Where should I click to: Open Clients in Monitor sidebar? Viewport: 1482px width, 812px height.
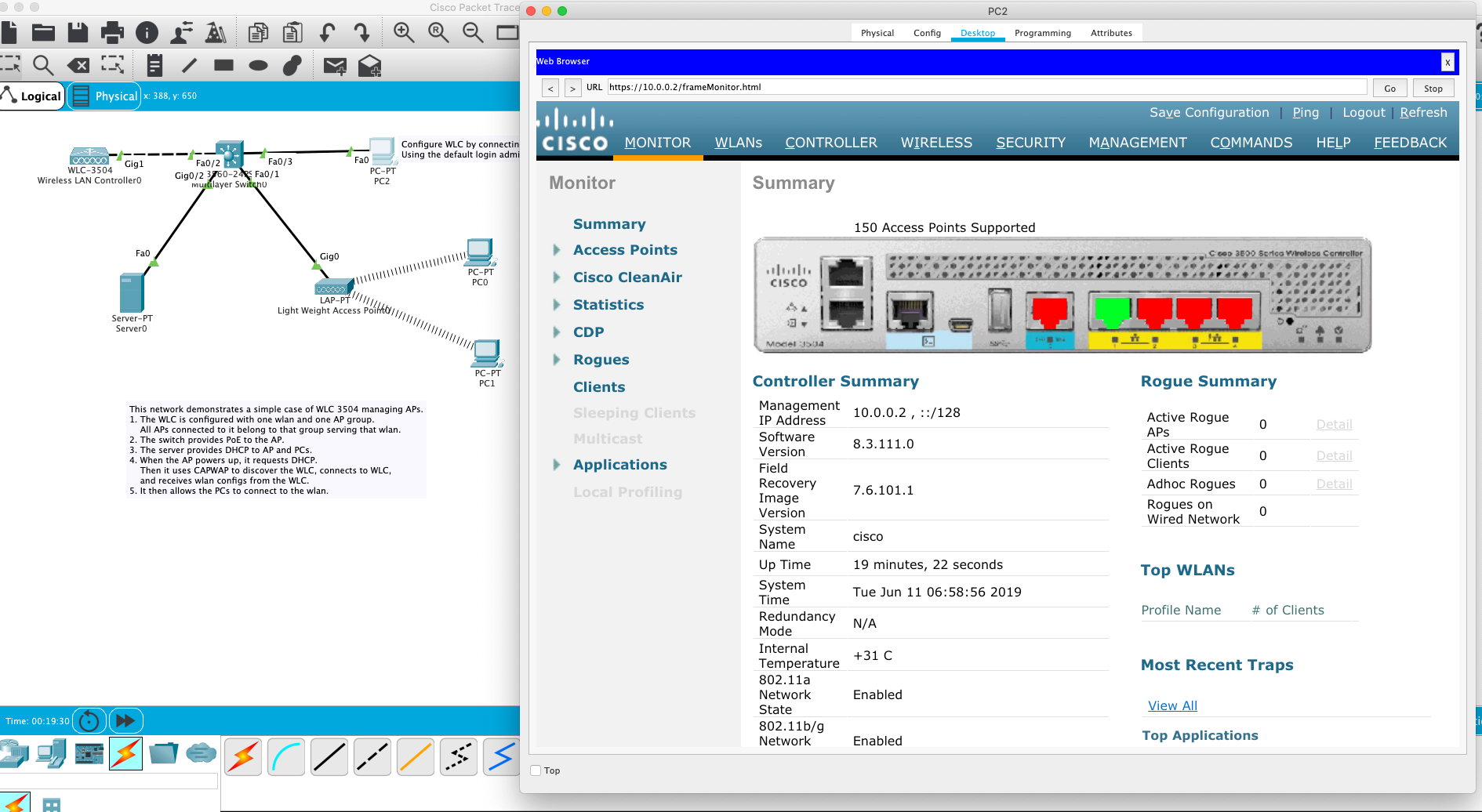(599, 387)
